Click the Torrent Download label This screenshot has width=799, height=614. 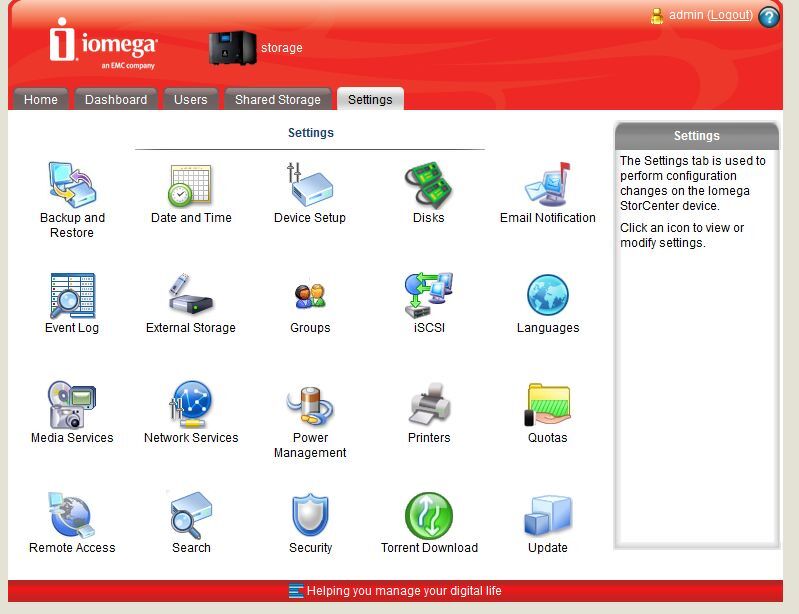coord(429,547)
